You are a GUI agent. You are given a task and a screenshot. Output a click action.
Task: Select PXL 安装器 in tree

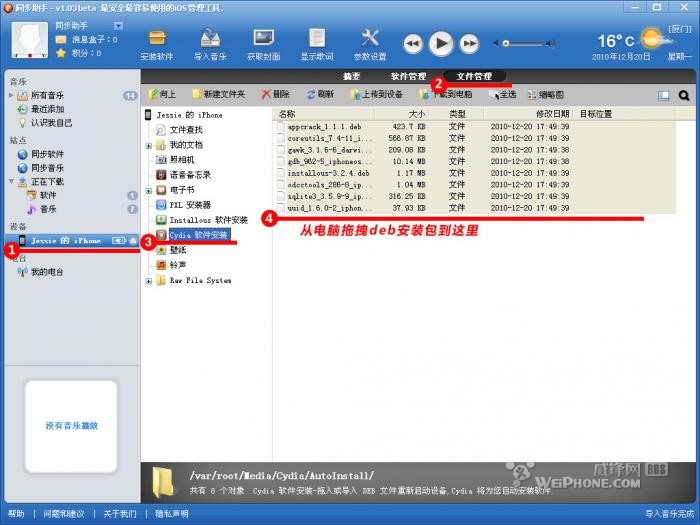190,205
